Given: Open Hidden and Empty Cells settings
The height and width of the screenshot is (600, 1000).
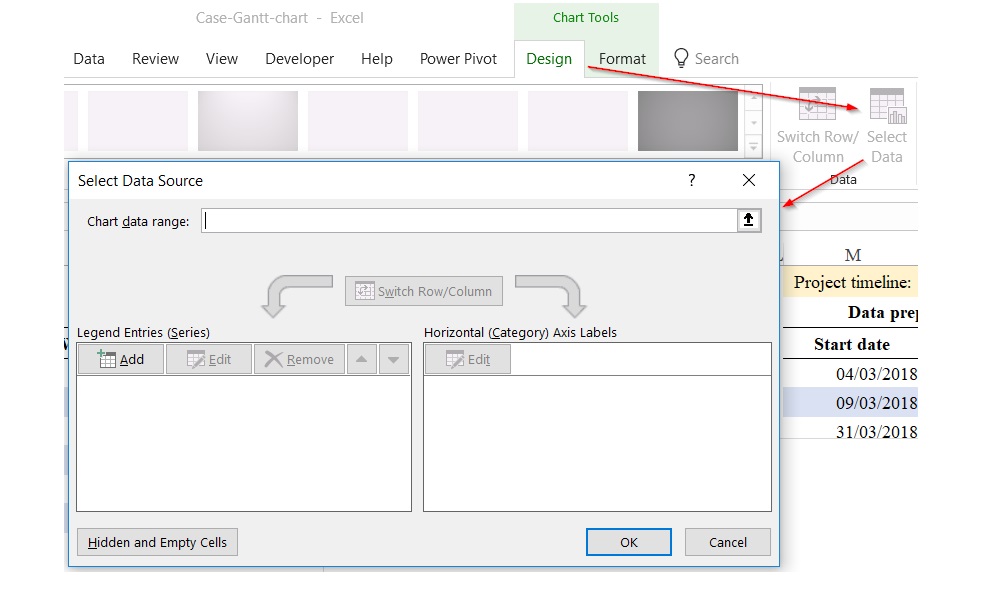Looking at the screenshot, I should tap(157, 543).
